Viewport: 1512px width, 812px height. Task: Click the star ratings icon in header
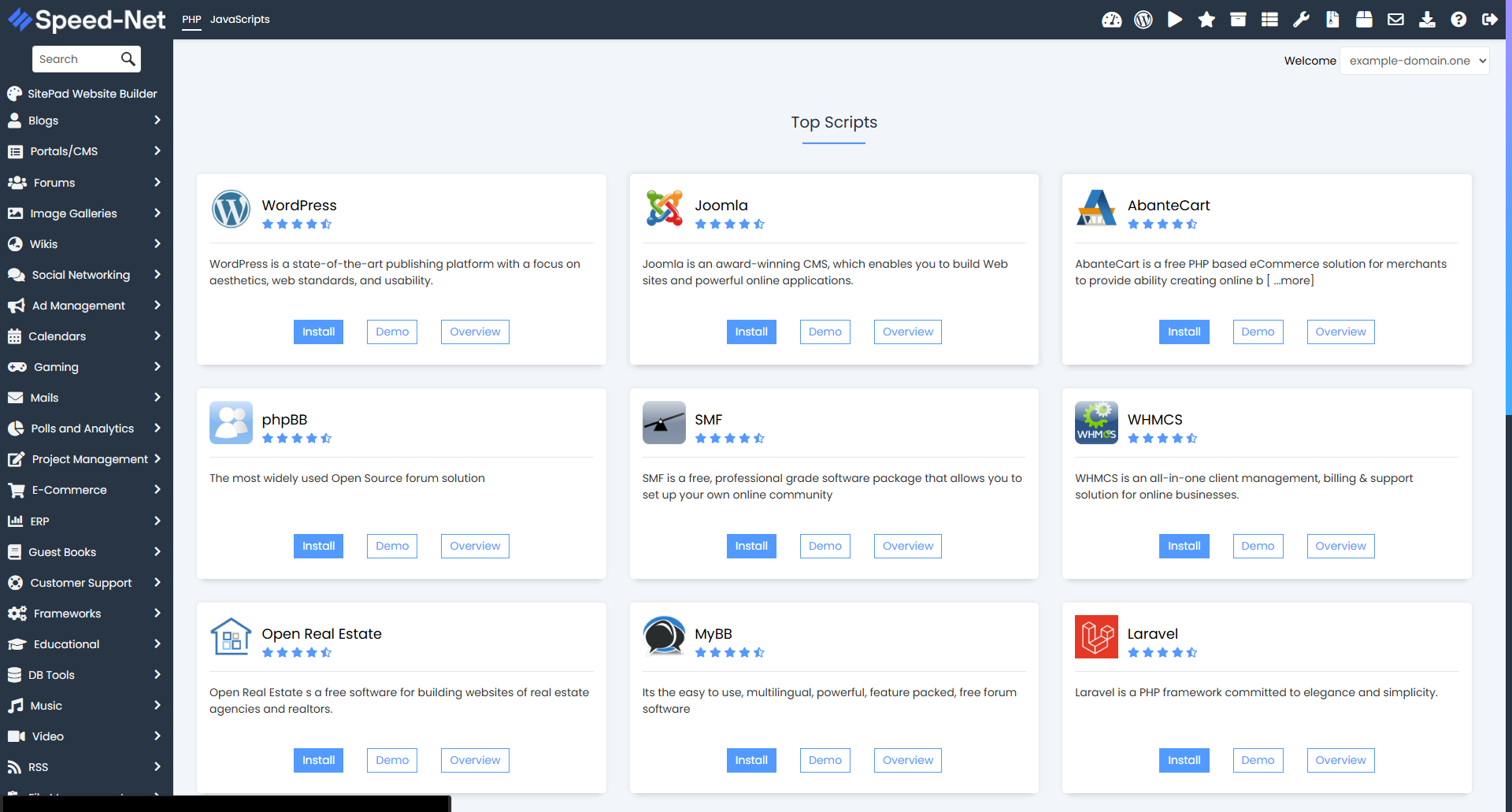(1206, 20)
